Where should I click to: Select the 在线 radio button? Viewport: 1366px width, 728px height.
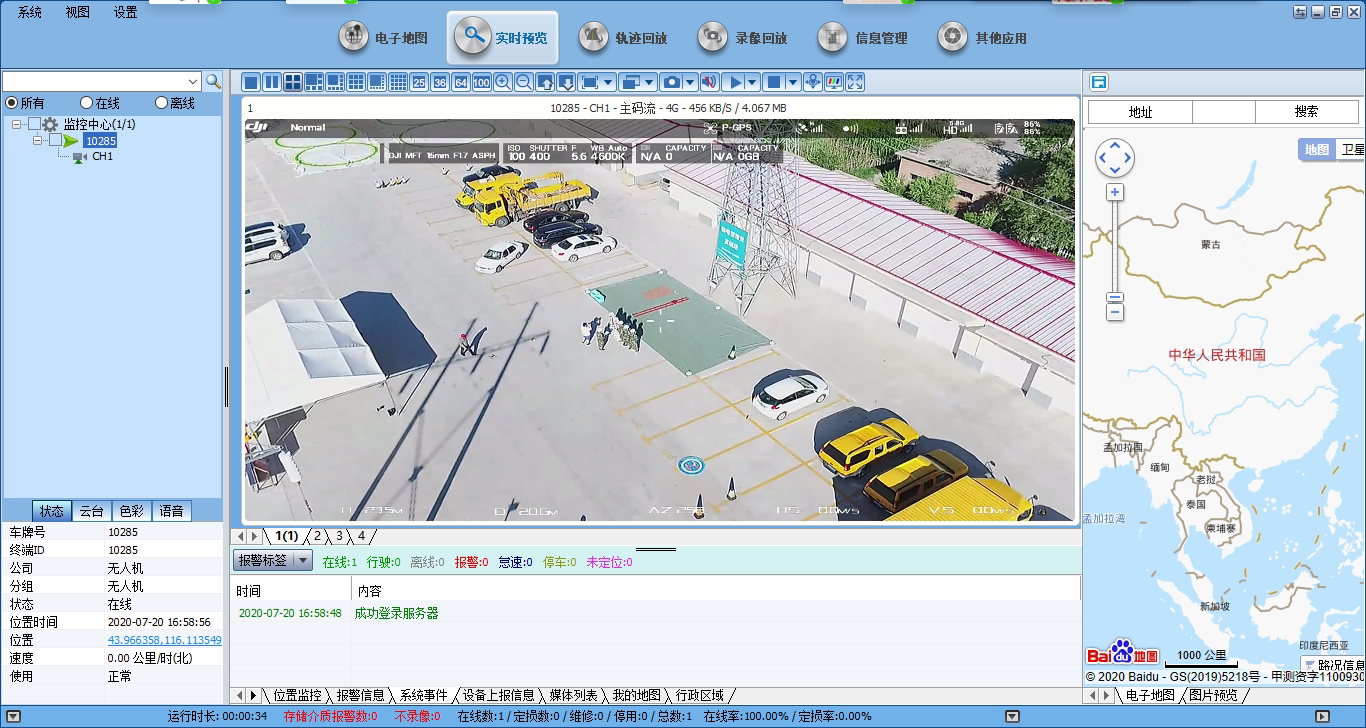point(87,103)
